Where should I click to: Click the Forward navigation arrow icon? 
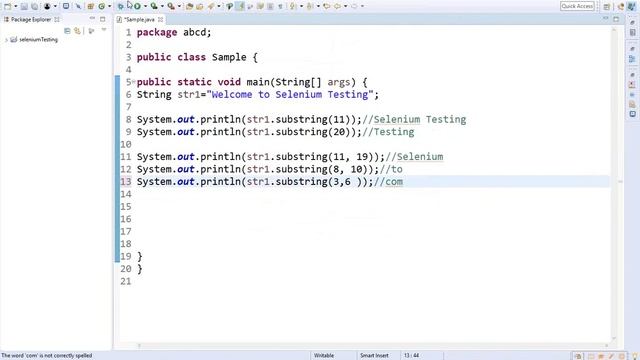click(x=354, y=6)
